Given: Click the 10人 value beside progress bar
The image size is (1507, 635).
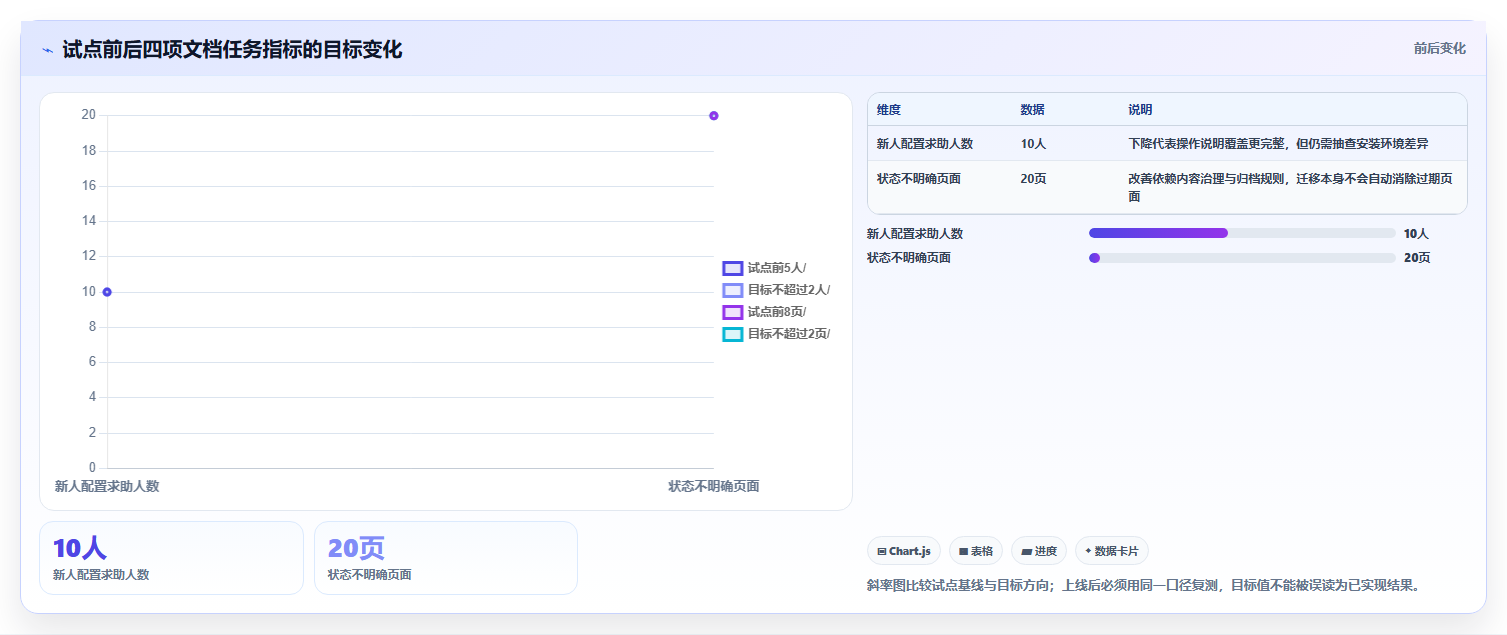Looking at the screenshot, I should [x=1416, y=234].
